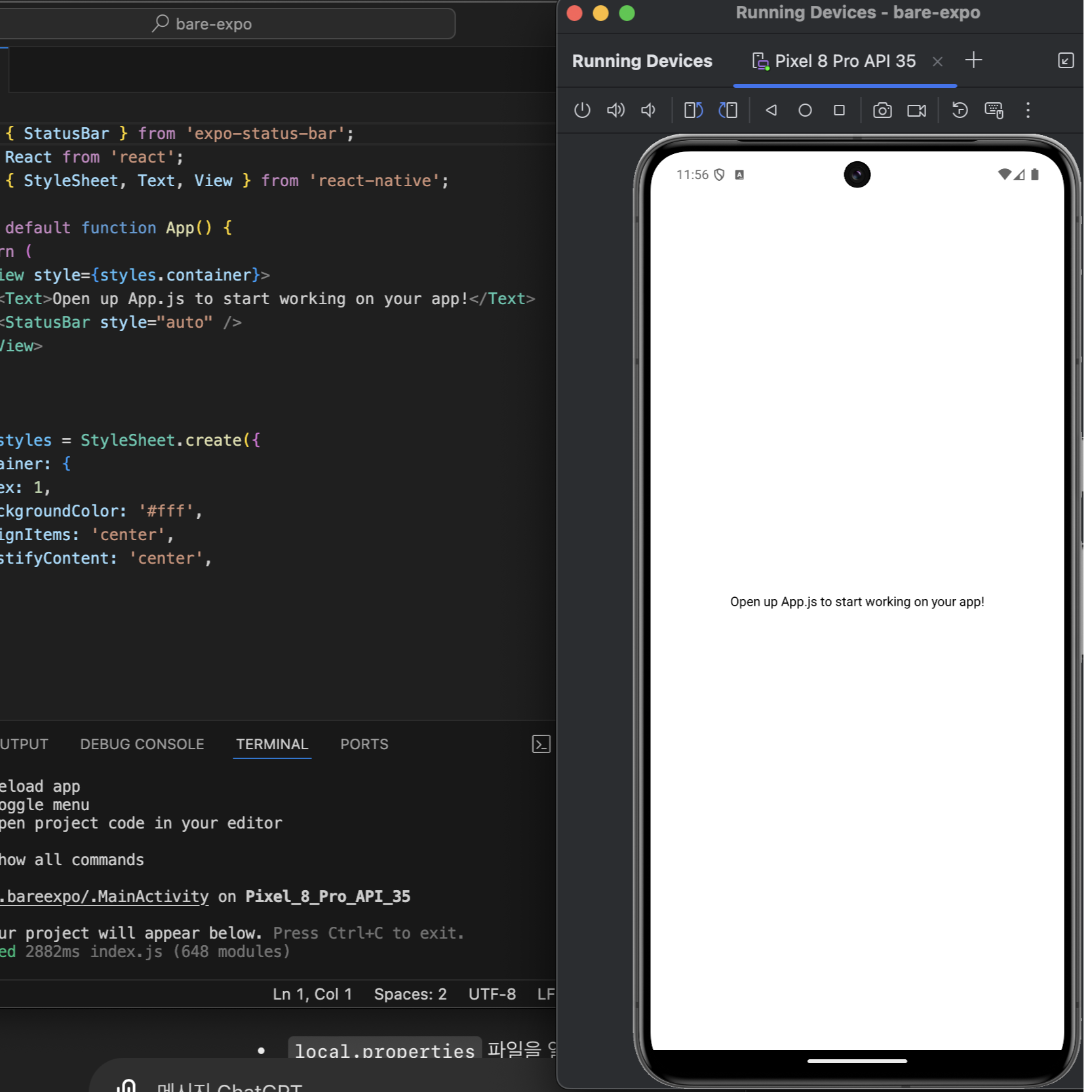The height and width of the screenshot is (1092, 1092).
Task: Click the attachment paperclip icon in ChatGPT
Action: click(127, 1085)
